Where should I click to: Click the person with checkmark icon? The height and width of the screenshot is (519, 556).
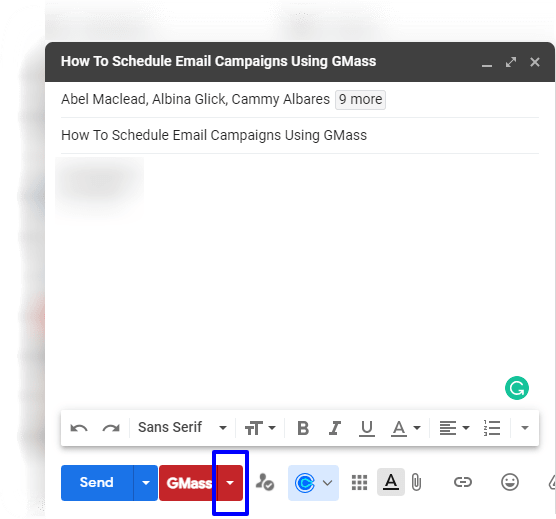pyautogui.click(x=265, y=482)
